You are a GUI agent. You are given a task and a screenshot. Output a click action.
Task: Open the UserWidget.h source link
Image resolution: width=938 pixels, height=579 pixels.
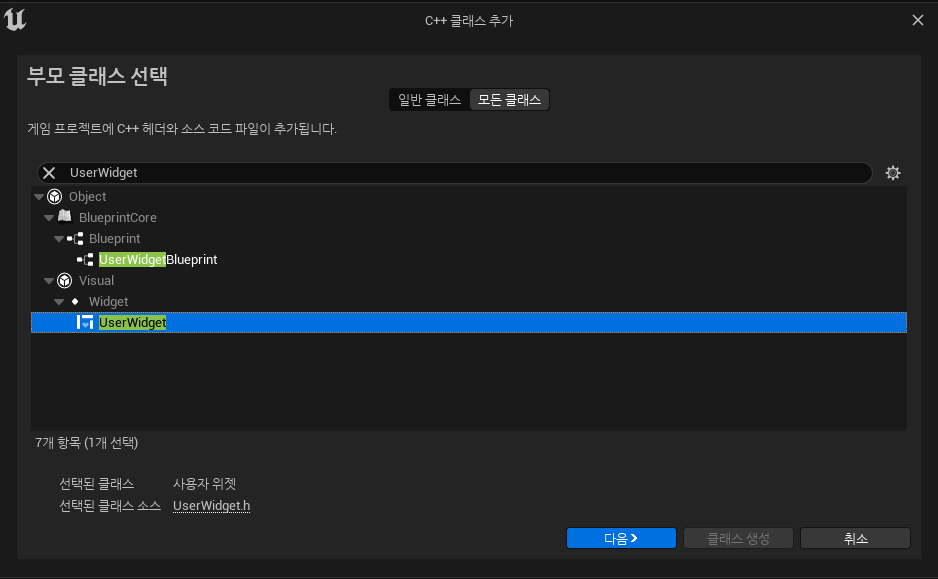(211, 505)
